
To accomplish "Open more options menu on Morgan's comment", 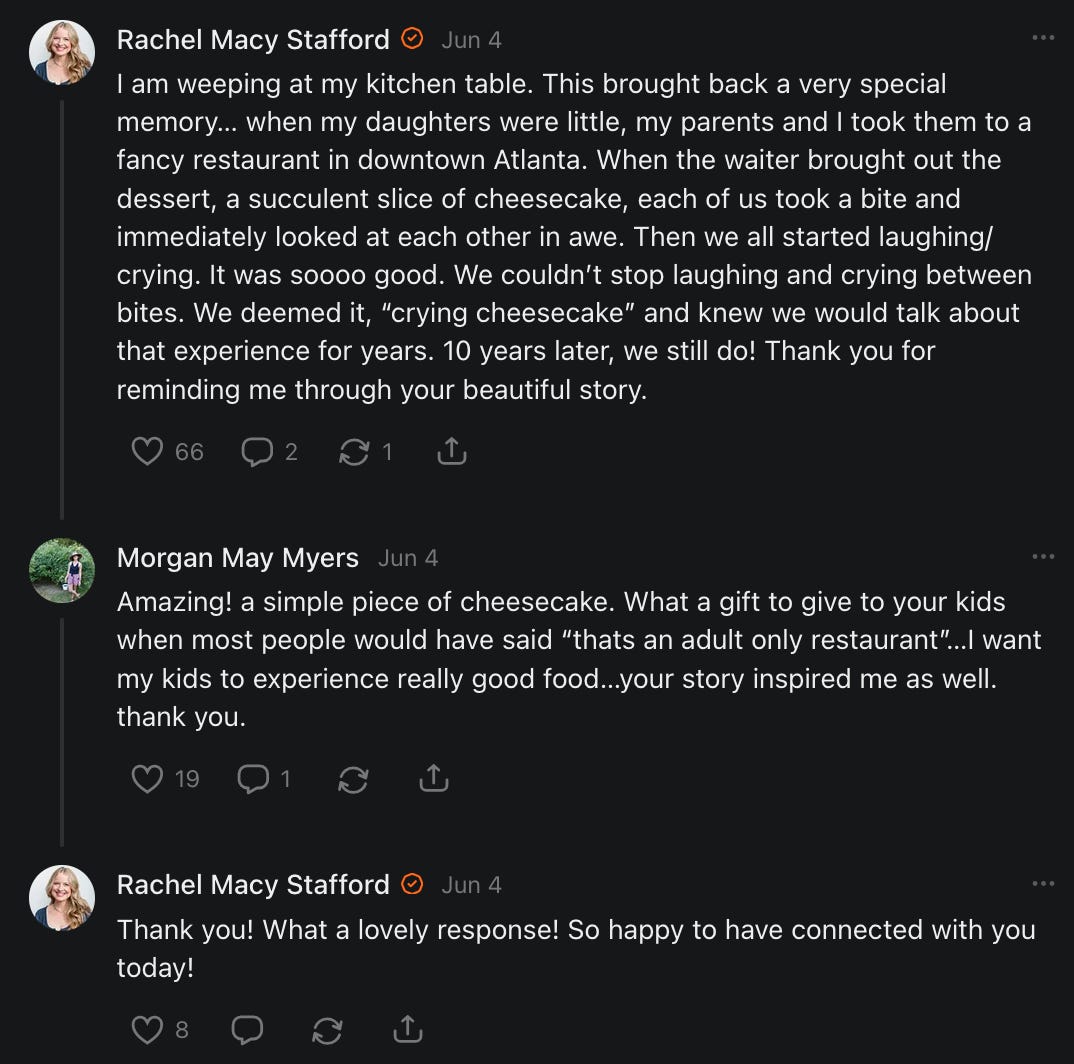I will [1043, 557].
